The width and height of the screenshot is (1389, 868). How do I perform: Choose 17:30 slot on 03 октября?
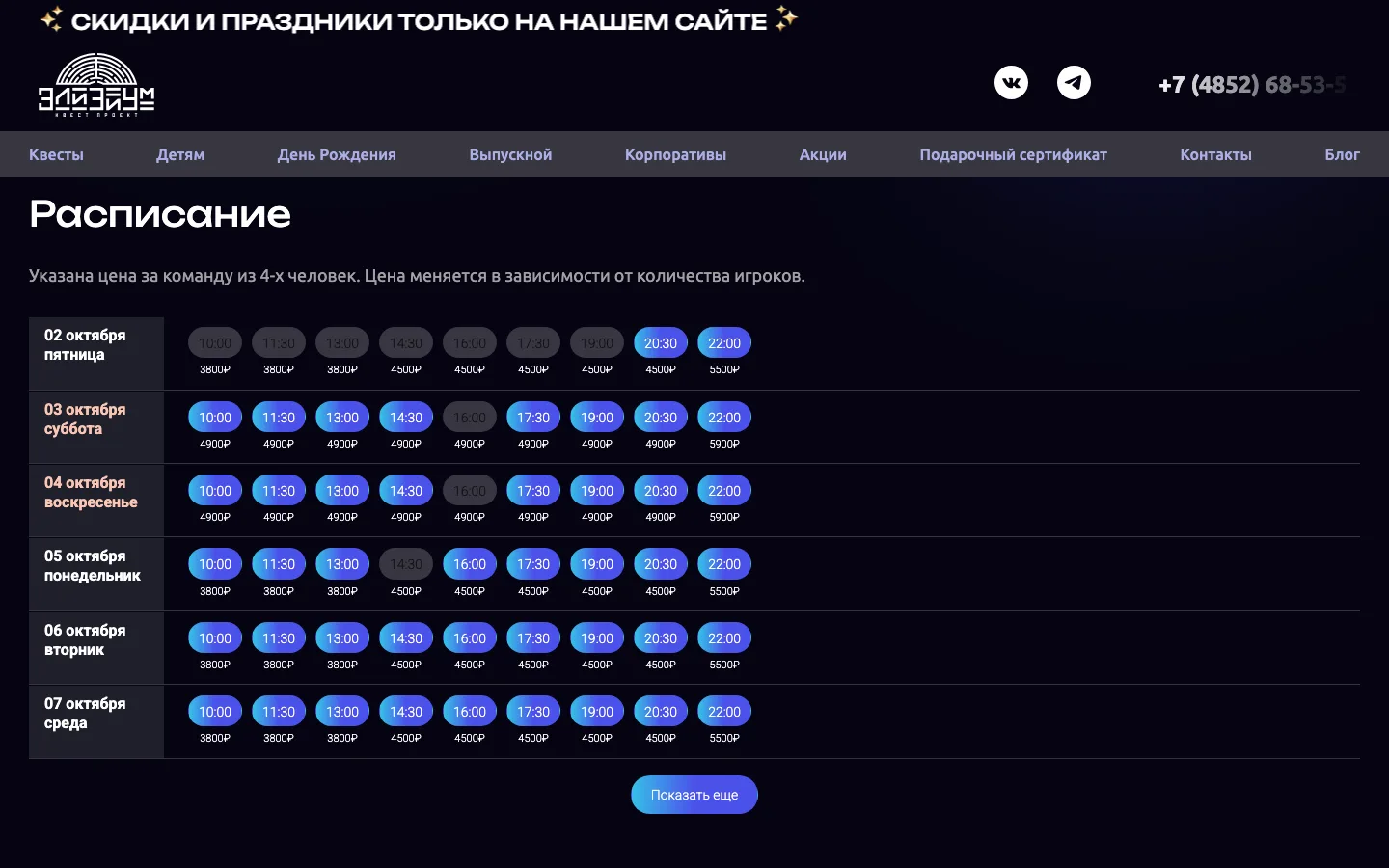[x=533, y=418]
